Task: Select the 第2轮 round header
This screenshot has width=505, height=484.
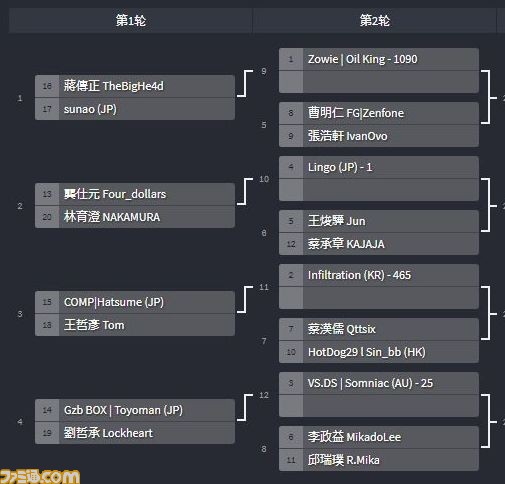Action: pos(374,21)
